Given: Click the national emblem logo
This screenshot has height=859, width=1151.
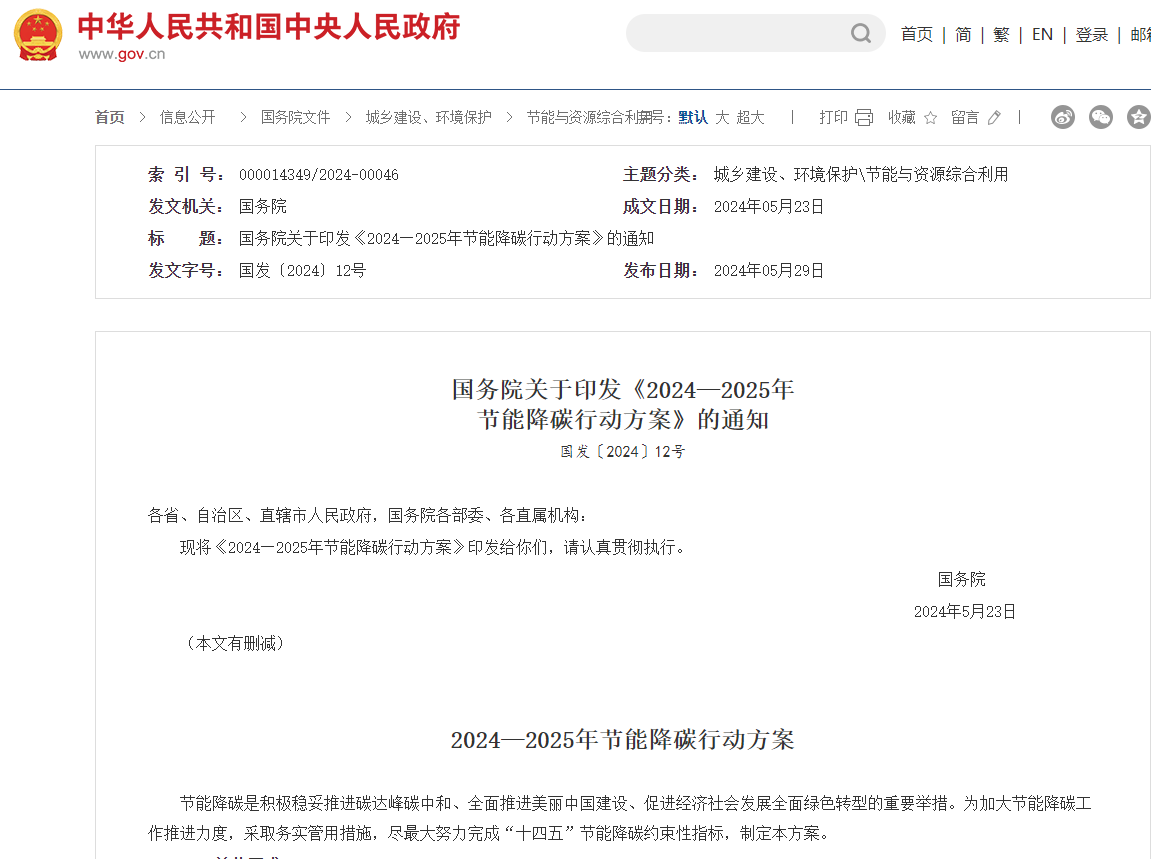Looking at the screenshot, I should point(37,35).
